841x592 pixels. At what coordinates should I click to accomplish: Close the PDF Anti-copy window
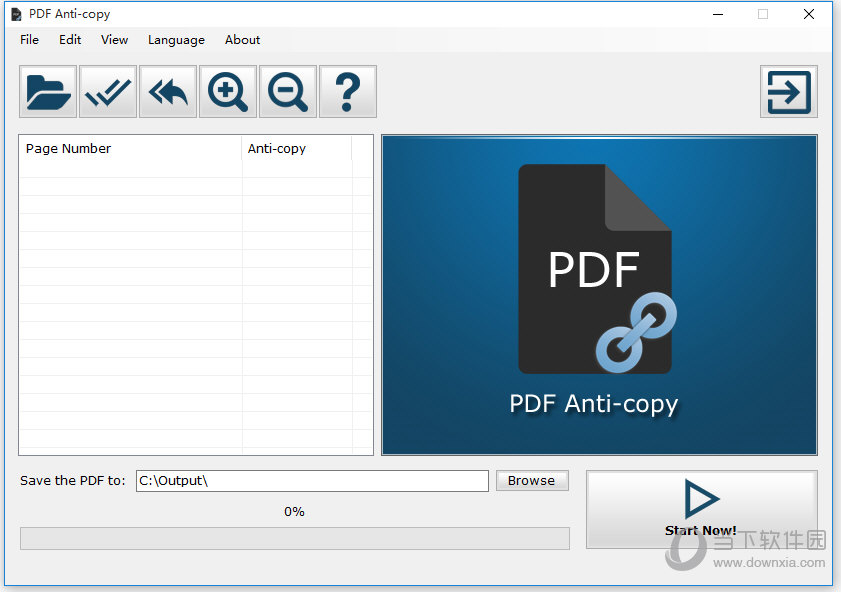click(x=809, y=14)
